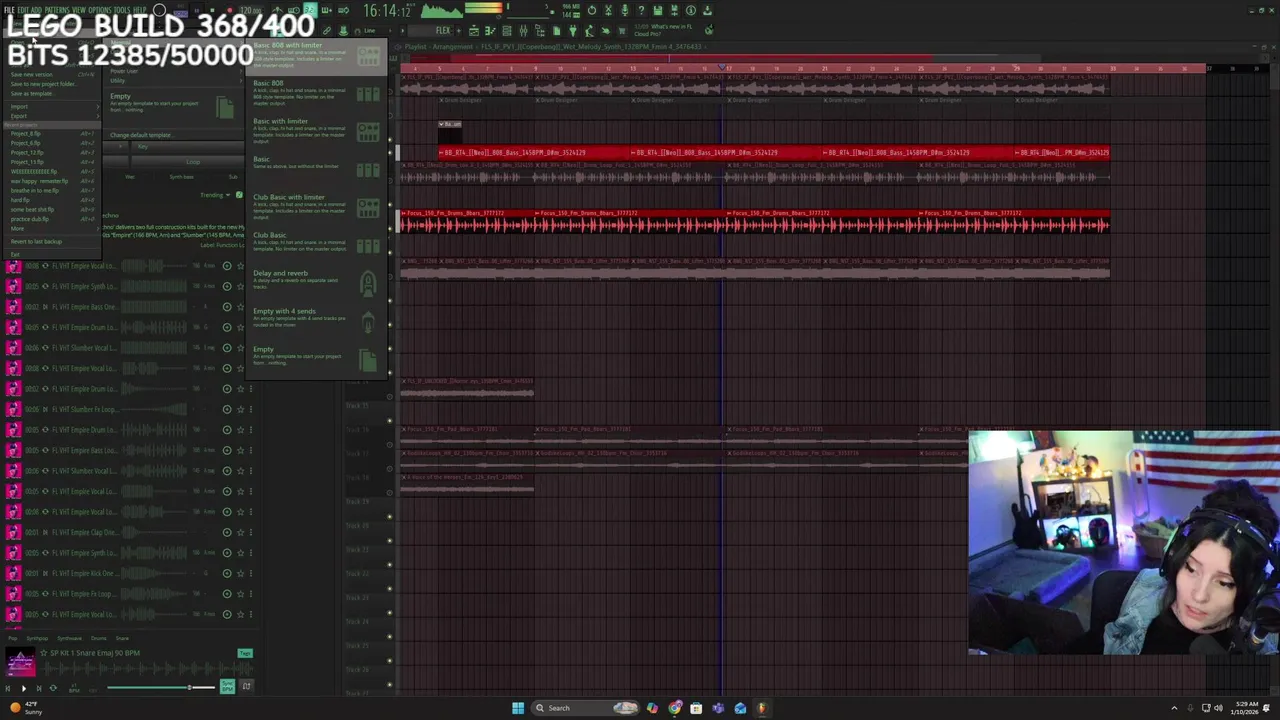Click the Synthwave tag
This screenshot has height=720, width=1280.
coord(69,638)
